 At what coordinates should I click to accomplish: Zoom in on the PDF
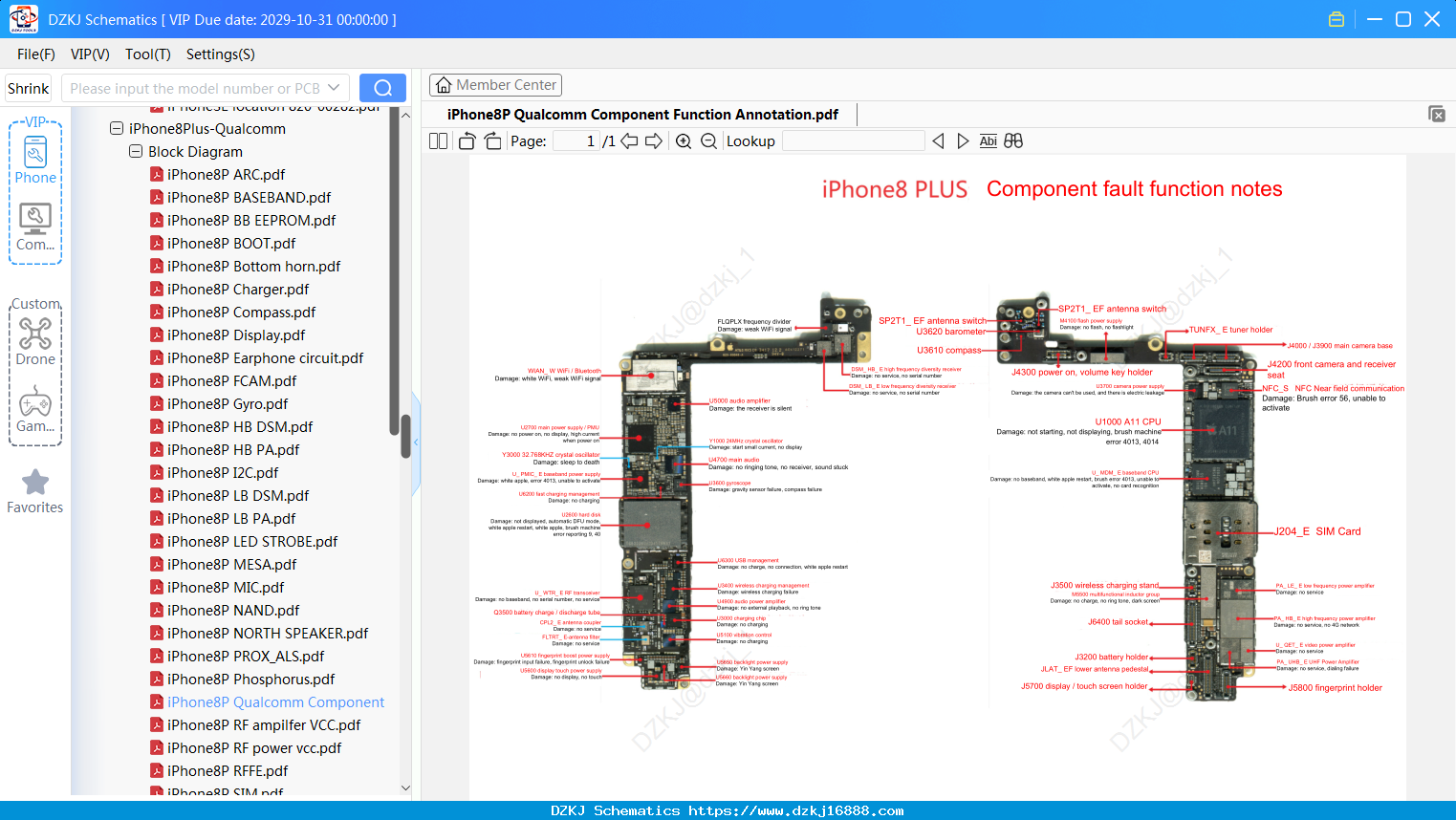(x=684, y=141)
